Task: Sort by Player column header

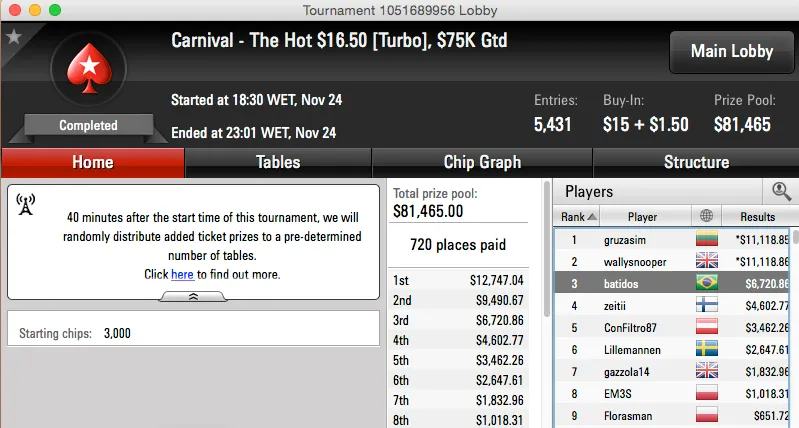Action: [642, 216]
